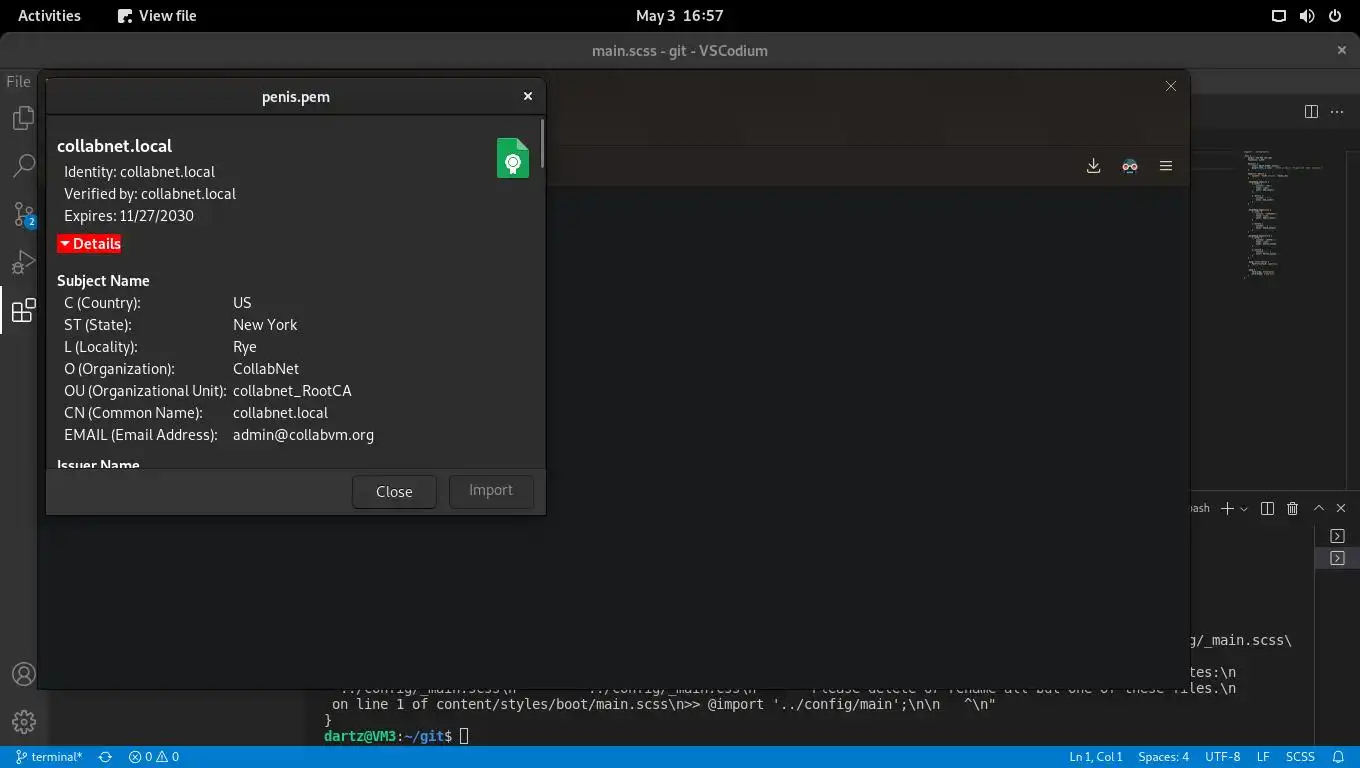Open Accounts icon in VSCodium activity bar
This screenshot has height=768, width=1360.
click(23, 674)
